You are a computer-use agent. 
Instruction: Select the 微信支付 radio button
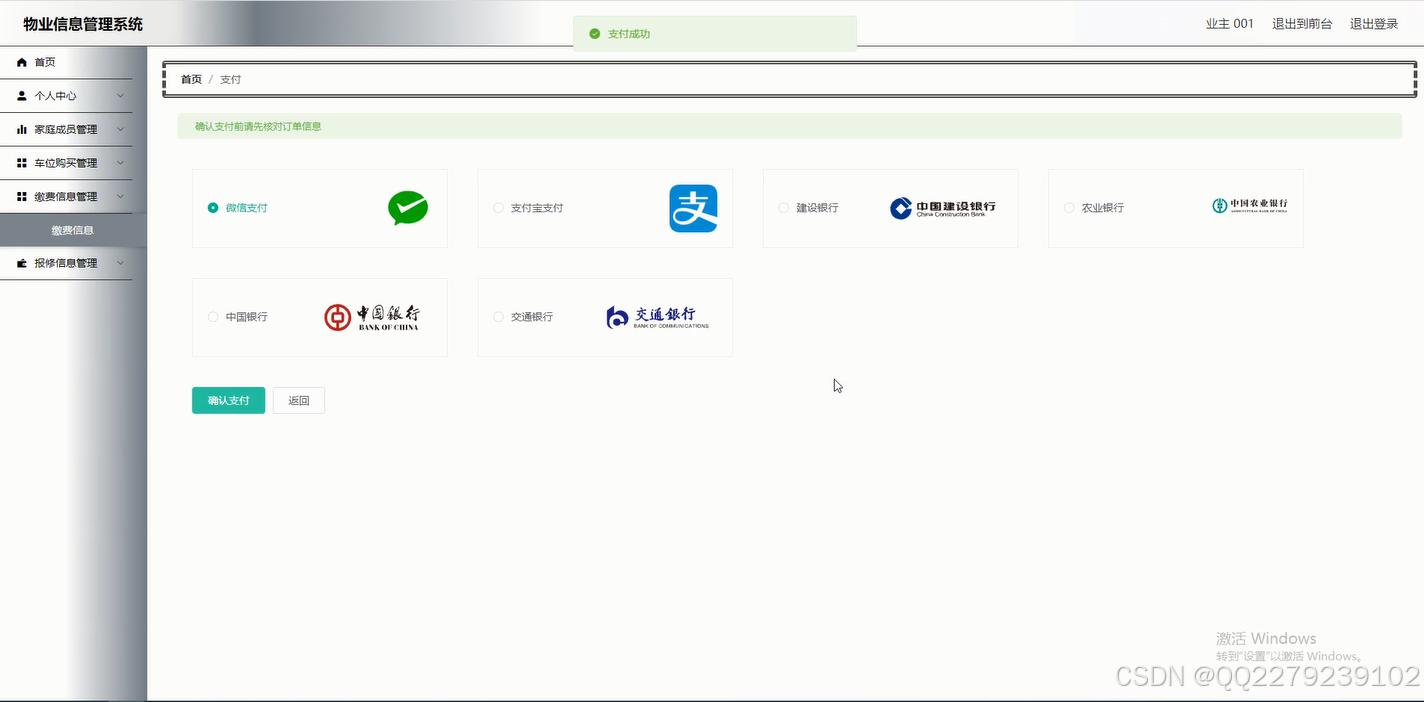(x=213, y=208)
